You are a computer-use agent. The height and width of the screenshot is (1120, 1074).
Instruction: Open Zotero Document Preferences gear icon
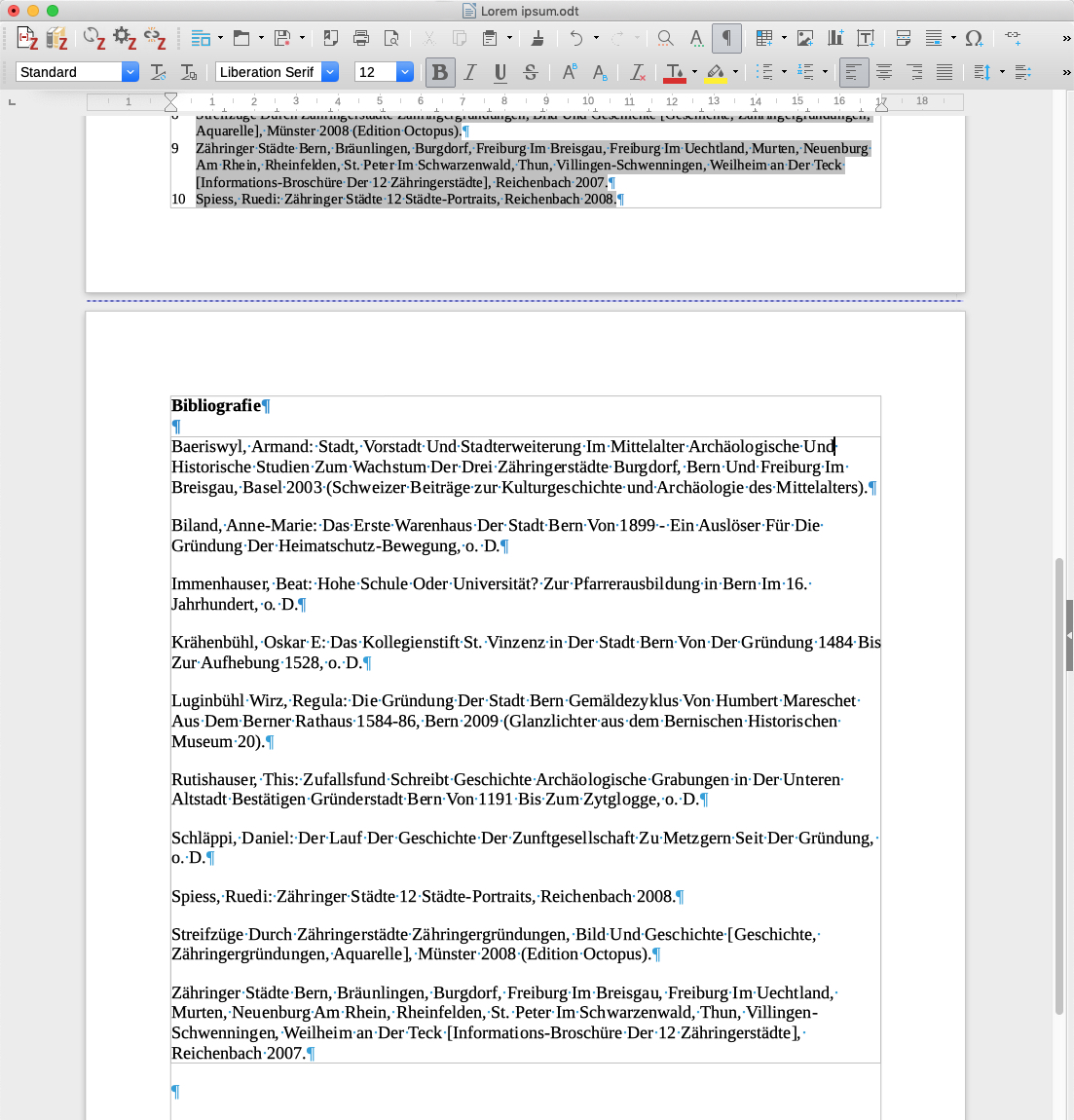pyautogui.click(x=124, y=38)
